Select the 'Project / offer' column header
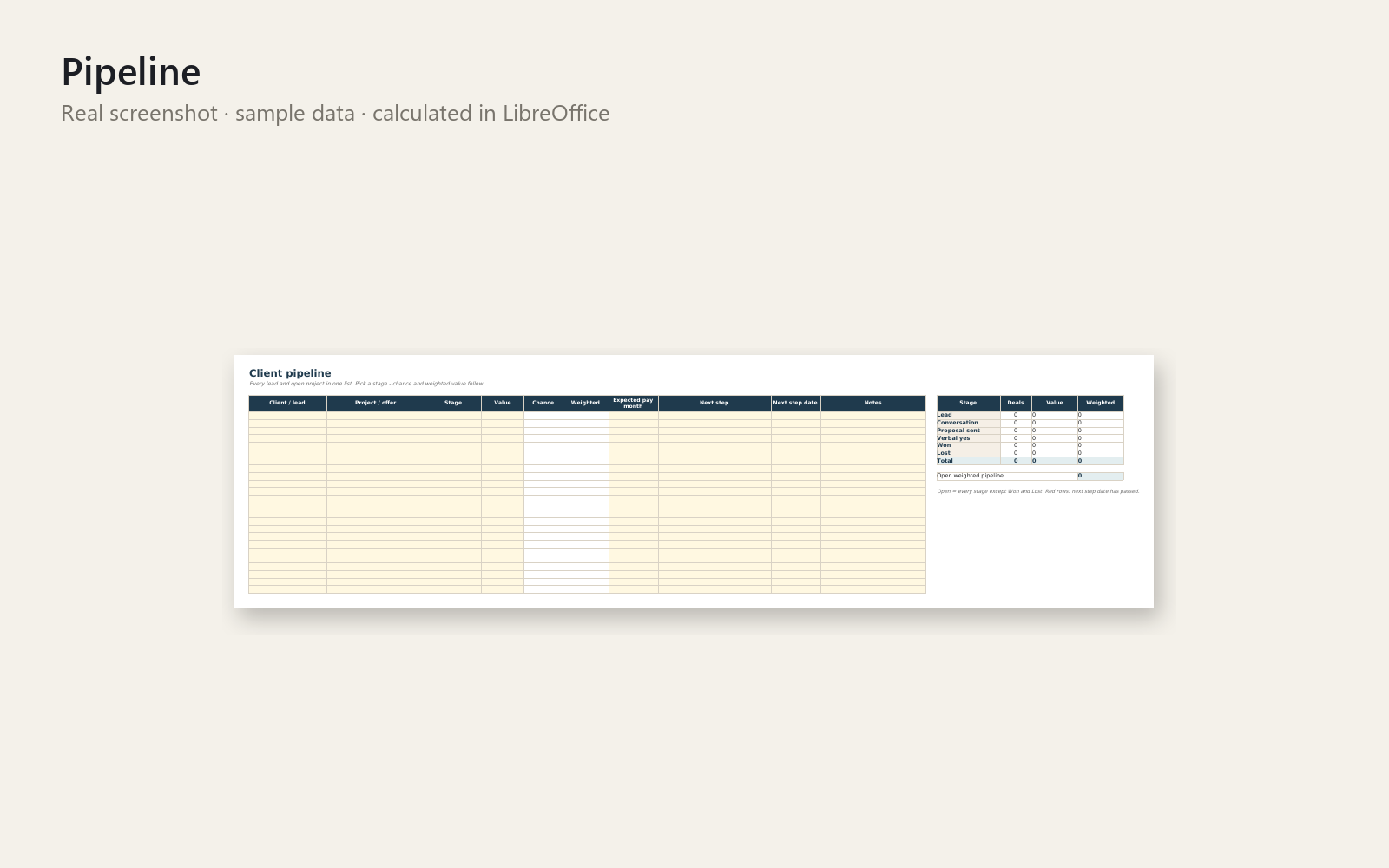Screen dimensions: 1389x868 pos(376,403)
